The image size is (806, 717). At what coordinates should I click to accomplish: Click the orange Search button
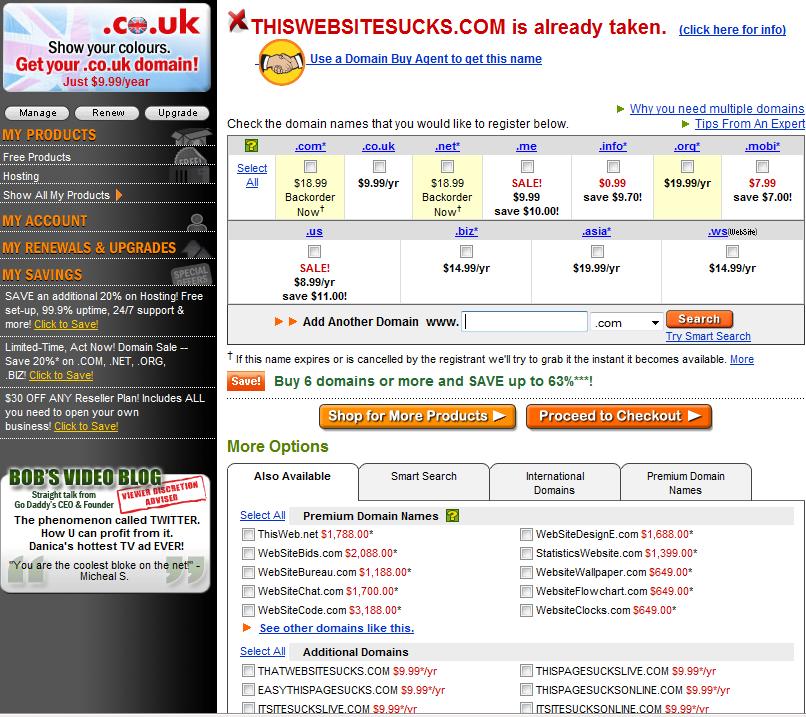pos(699,319)
